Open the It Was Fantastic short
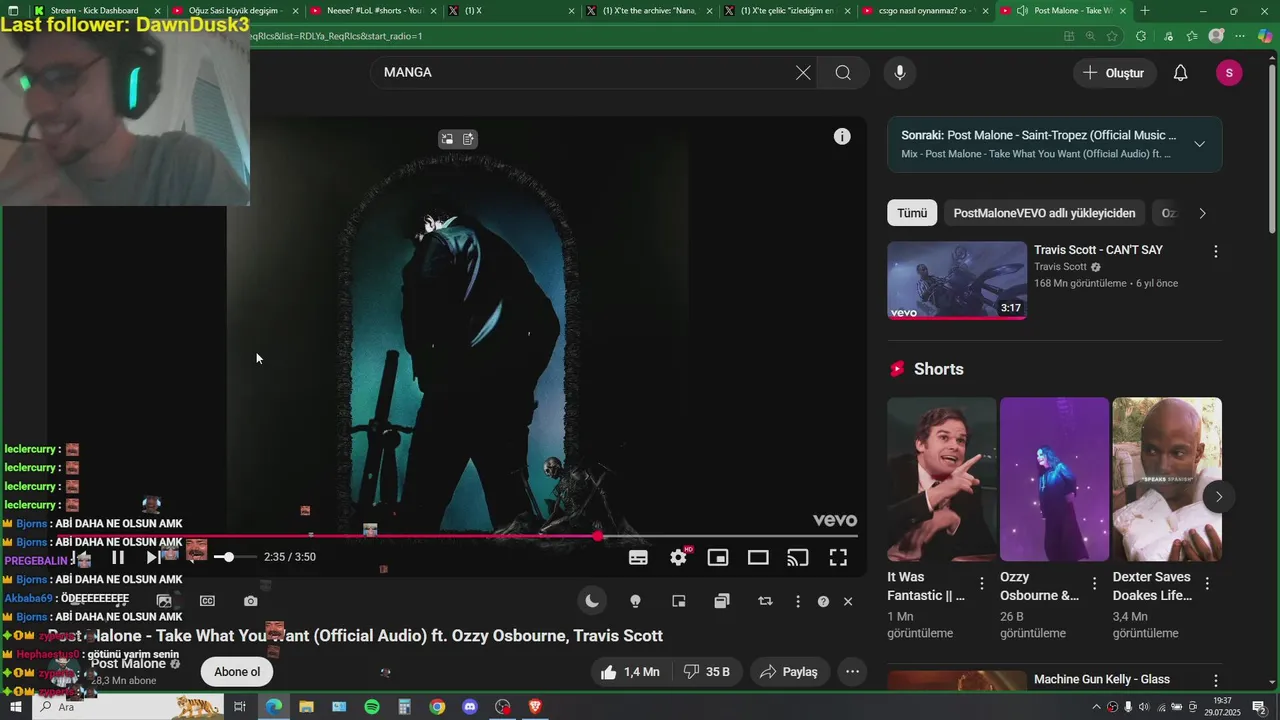This screenshot has height=720, width=1280. click(941, 479)
